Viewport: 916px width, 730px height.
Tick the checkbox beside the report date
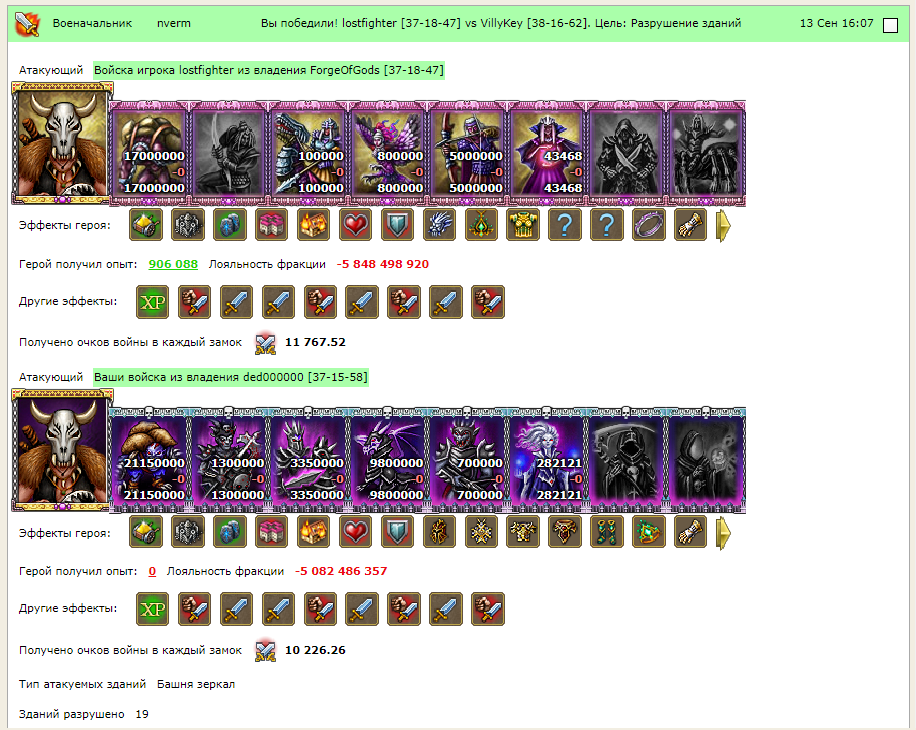[890, 25]
